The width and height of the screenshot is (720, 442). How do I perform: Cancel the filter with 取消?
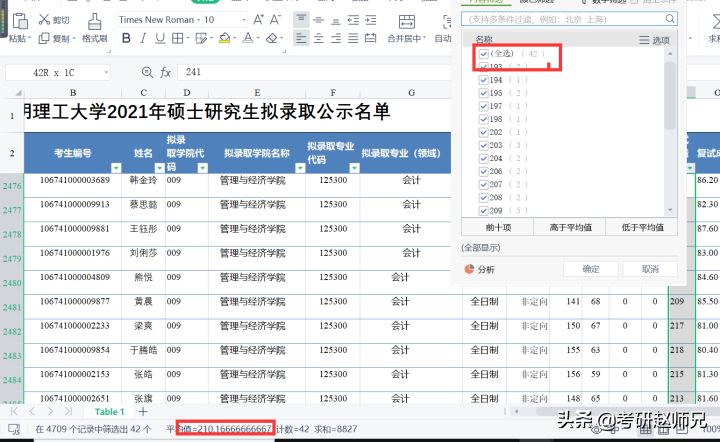coord(650,269)
